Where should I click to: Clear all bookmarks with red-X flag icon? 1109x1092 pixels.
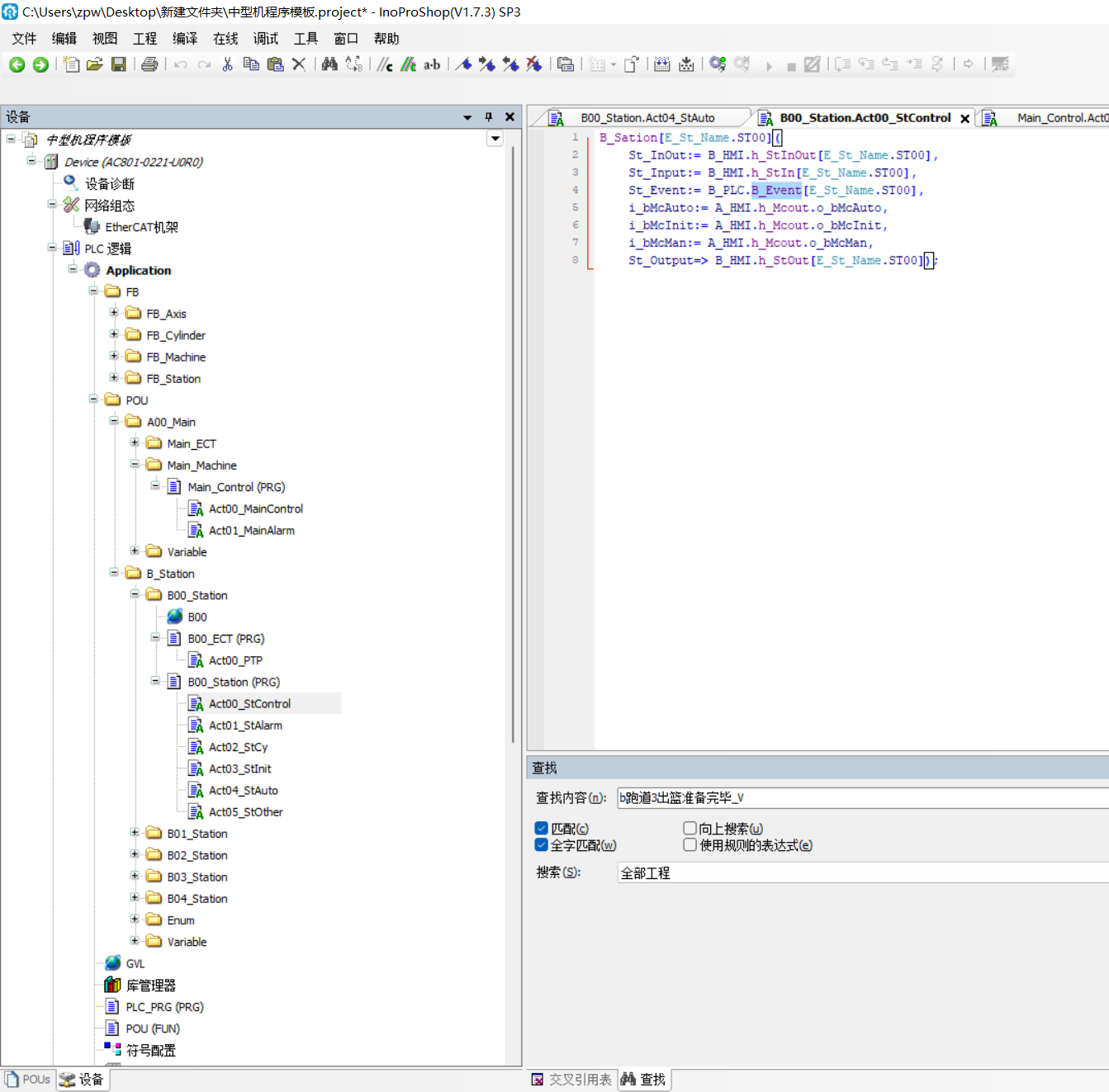(534, 64)
